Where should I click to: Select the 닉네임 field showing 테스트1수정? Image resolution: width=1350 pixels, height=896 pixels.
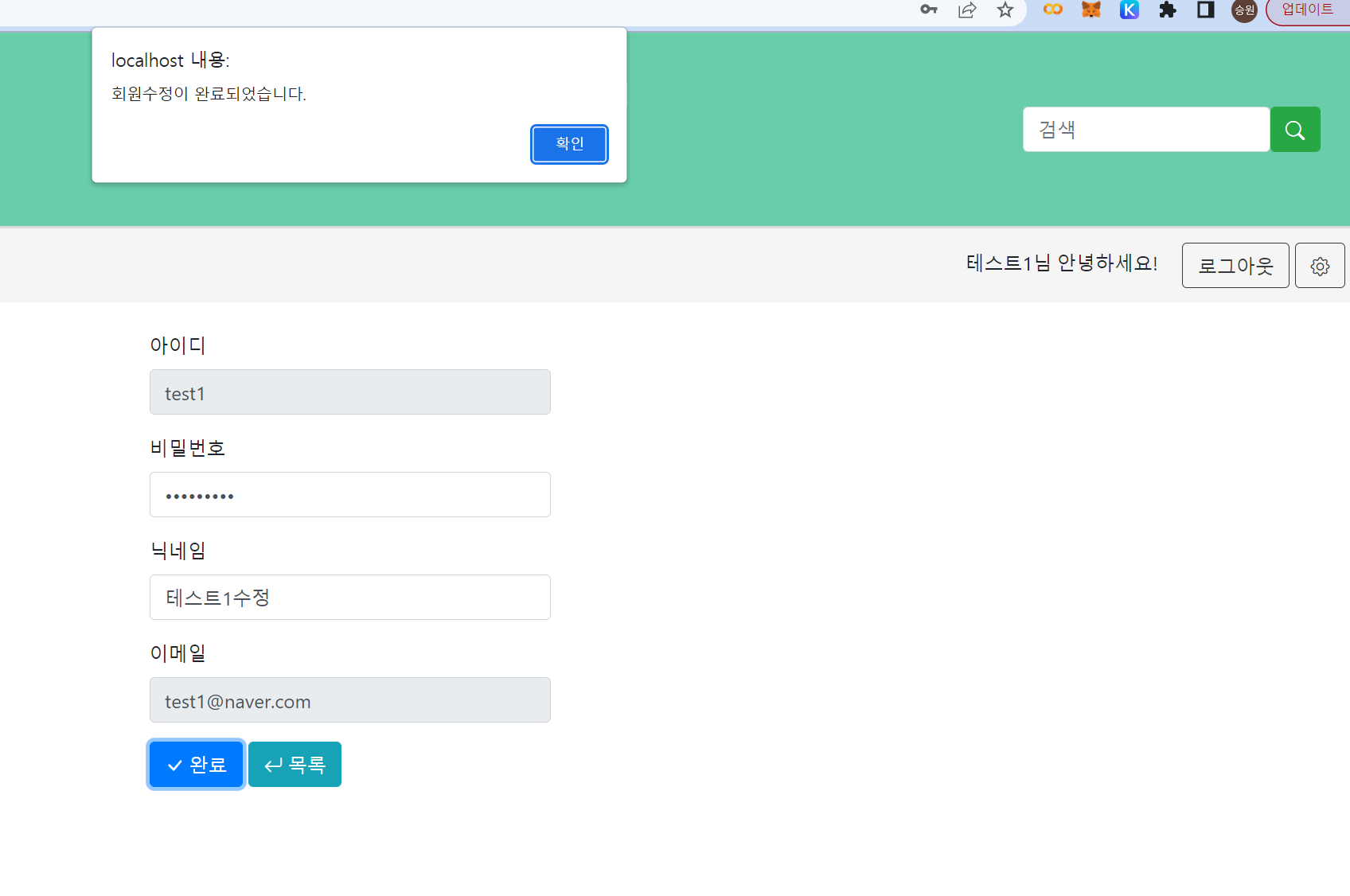(349, 597)
